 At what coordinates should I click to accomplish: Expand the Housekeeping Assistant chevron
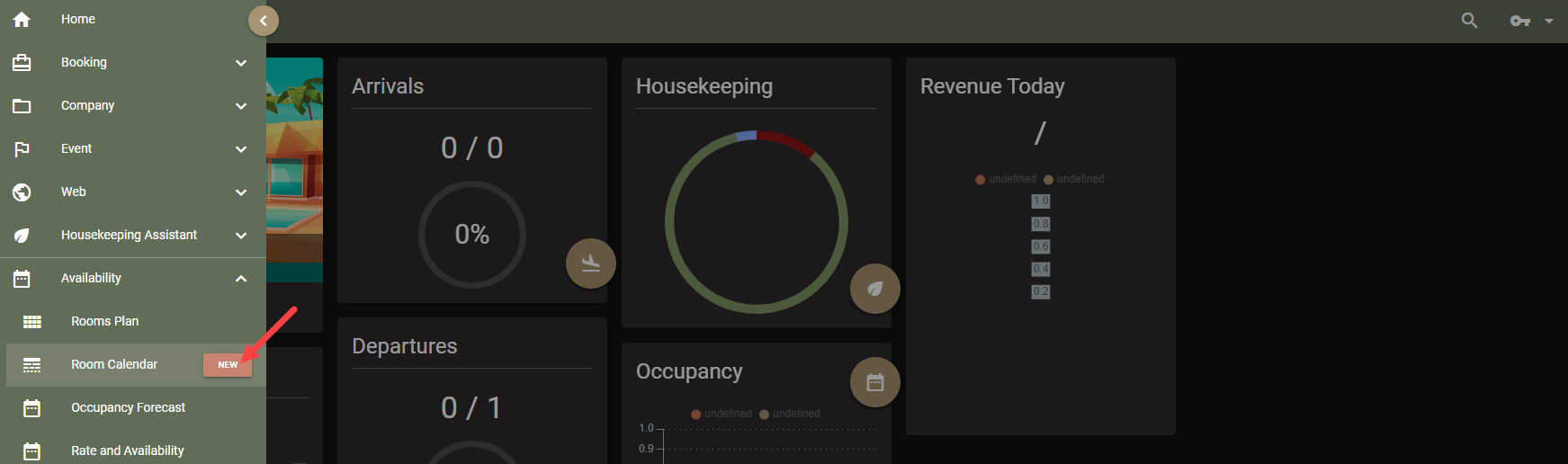(x=241, y=236)
